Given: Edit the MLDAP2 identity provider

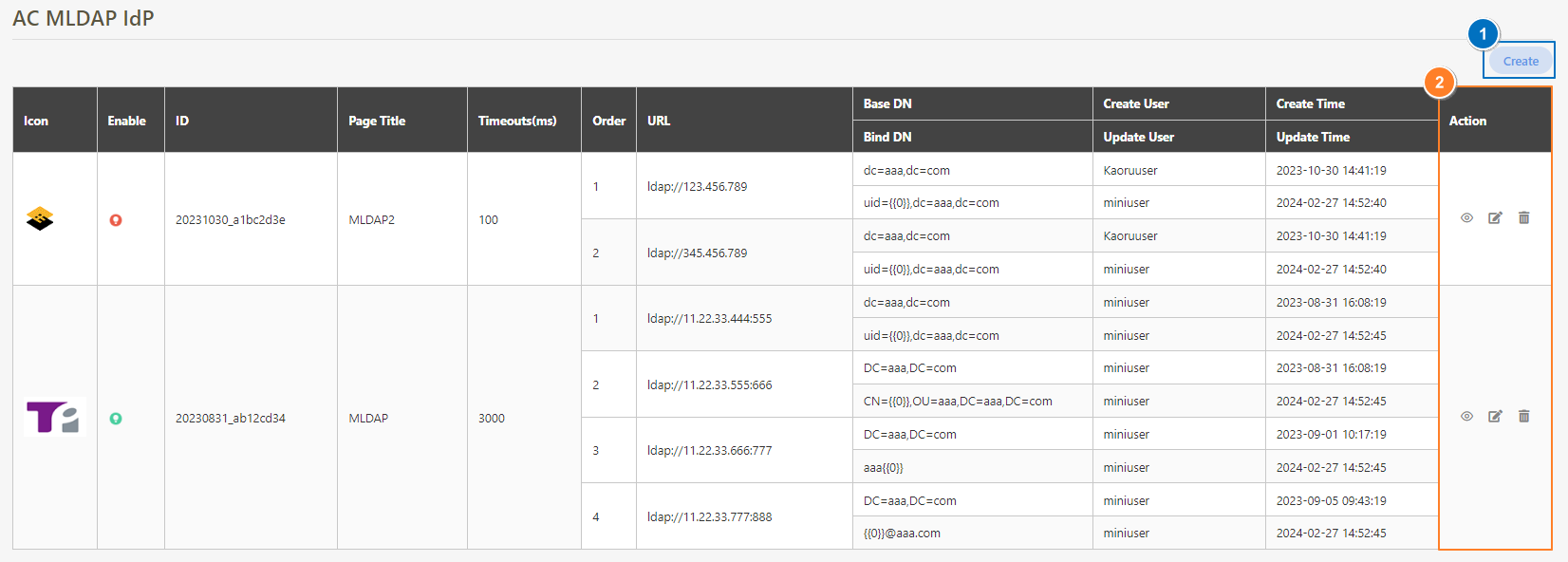Looking at the screenshot, I should pyautogui.click(x=1495, y=218).
